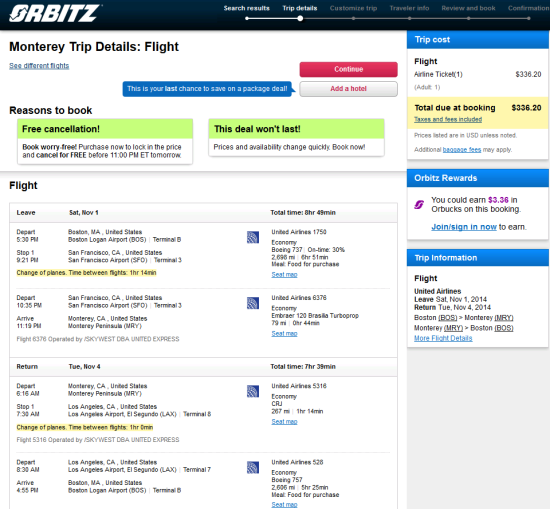Image resolution: width=550 pixels, height=509 pixels.
Task: Open Taxes and fees included link
Action: (448, 119)
